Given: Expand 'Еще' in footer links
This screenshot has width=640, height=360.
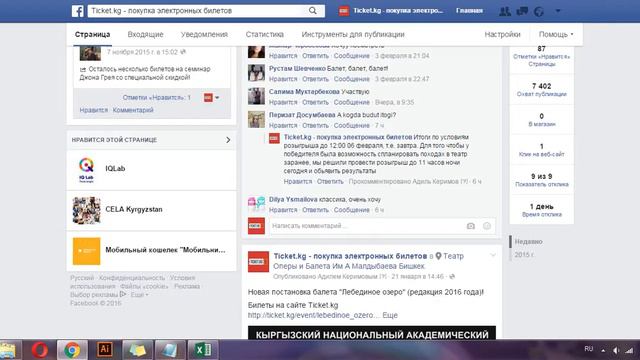Looking at the screenshot, I should [x=139, y=295].
